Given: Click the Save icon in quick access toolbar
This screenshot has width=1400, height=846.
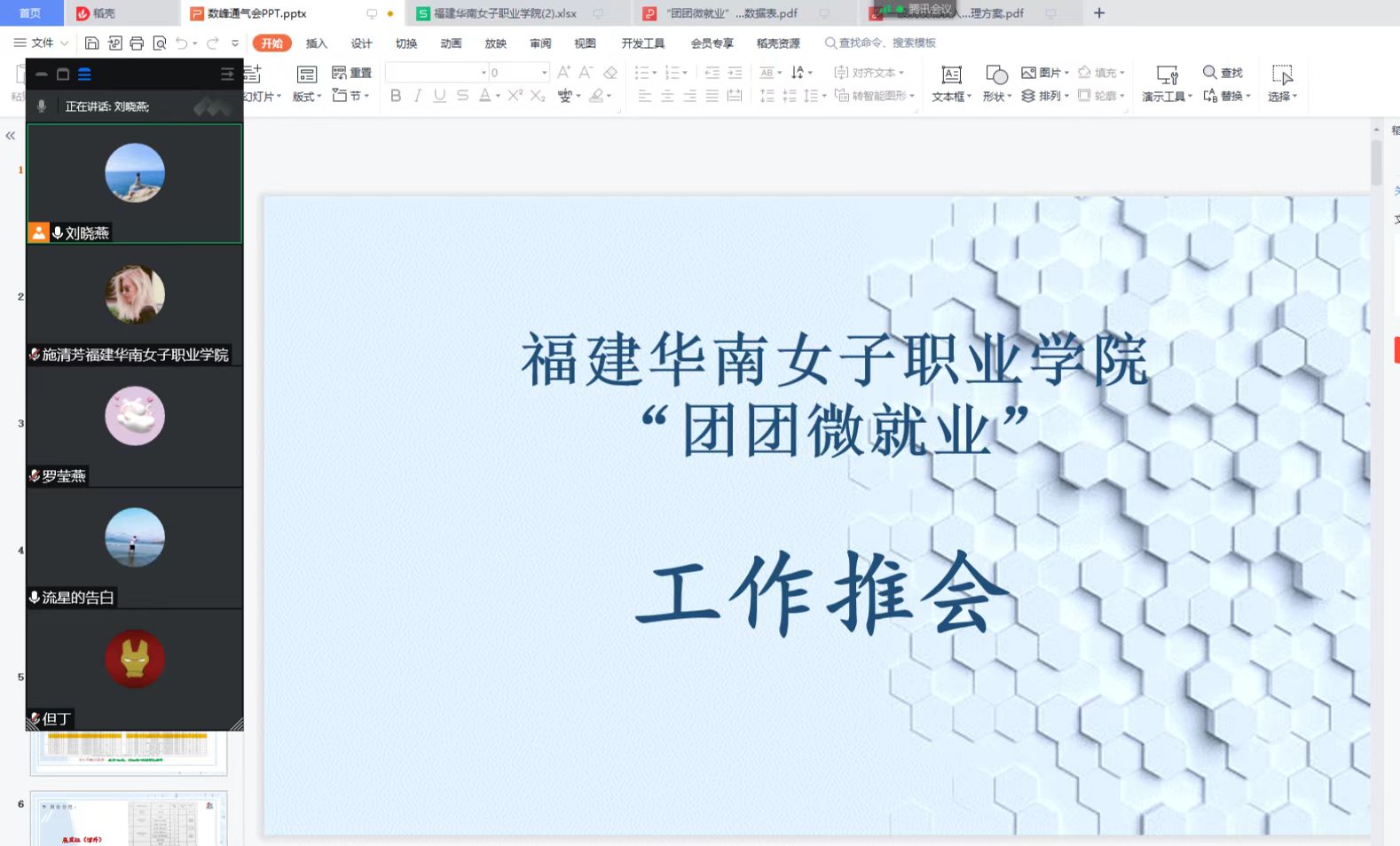Looking at the screenshot, I should [x=91, y=43].
